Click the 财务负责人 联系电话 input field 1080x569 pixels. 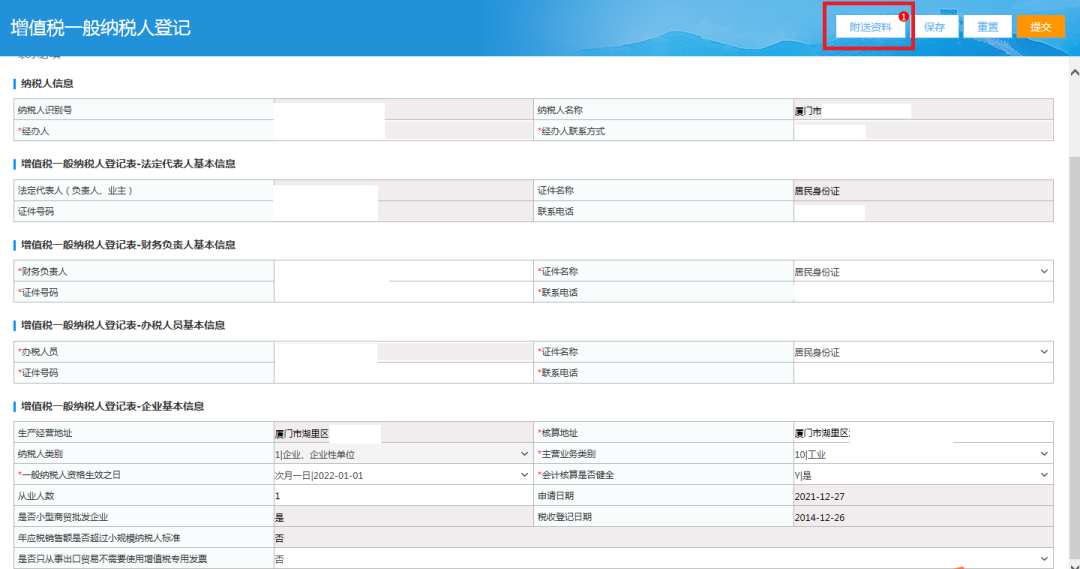tap(923, 292)
